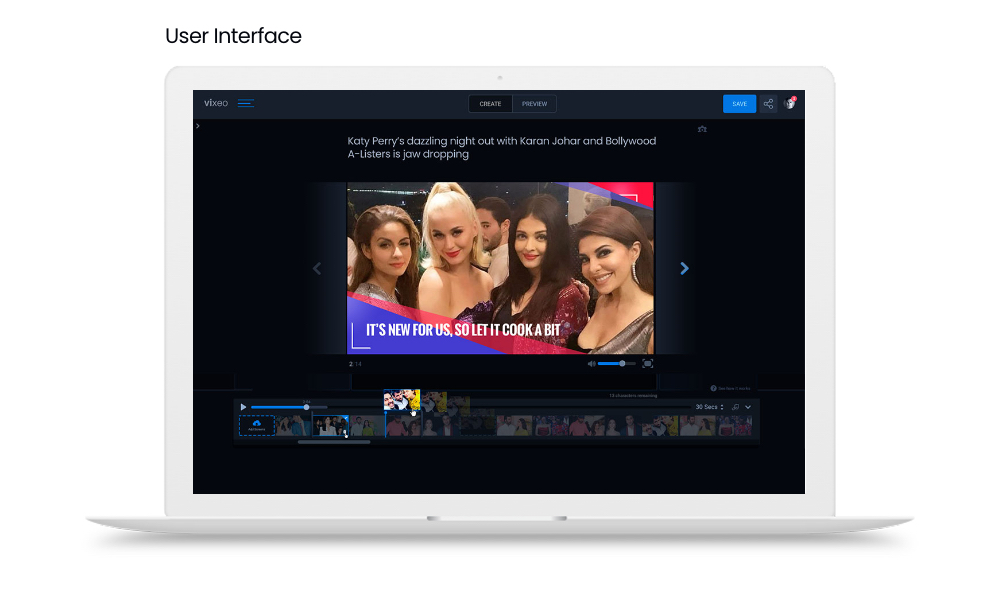Switch to the CREATE tab

click(x=490, y=104)
